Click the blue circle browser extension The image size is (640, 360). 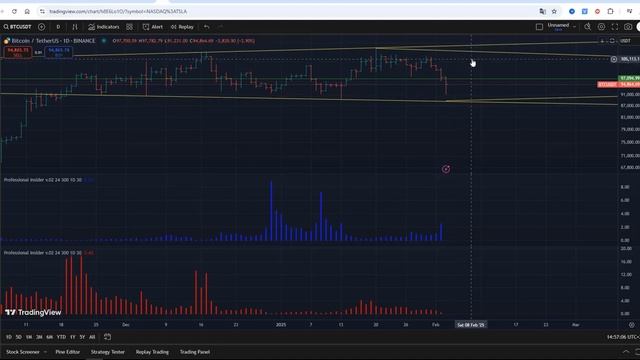coord(572,11)
